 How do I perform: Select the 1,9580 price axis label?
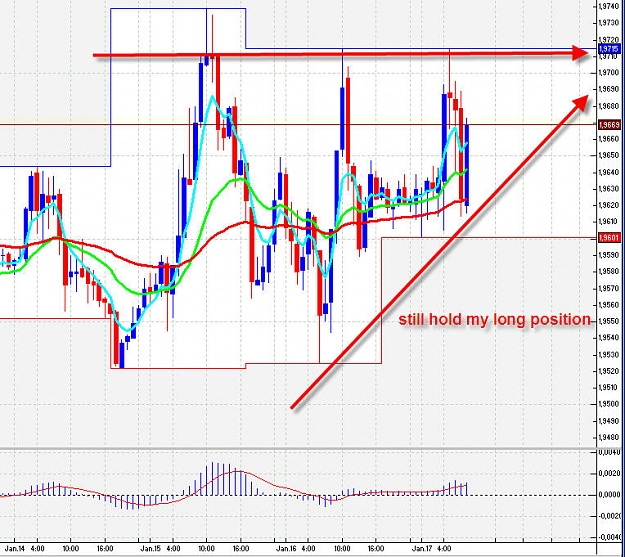pos(610,271)
